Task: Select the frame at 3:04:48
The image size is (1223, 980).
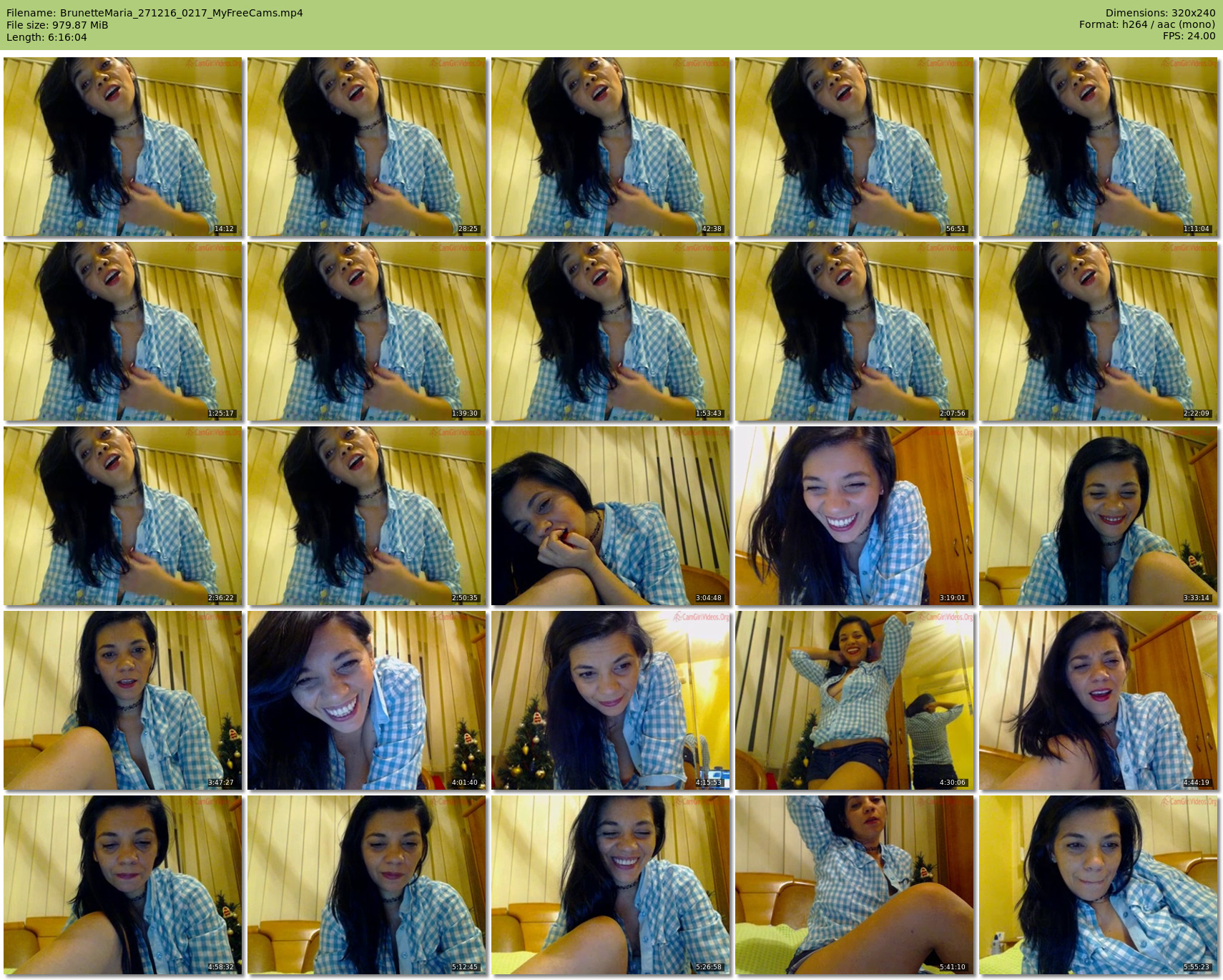Action: coord(610,516)
